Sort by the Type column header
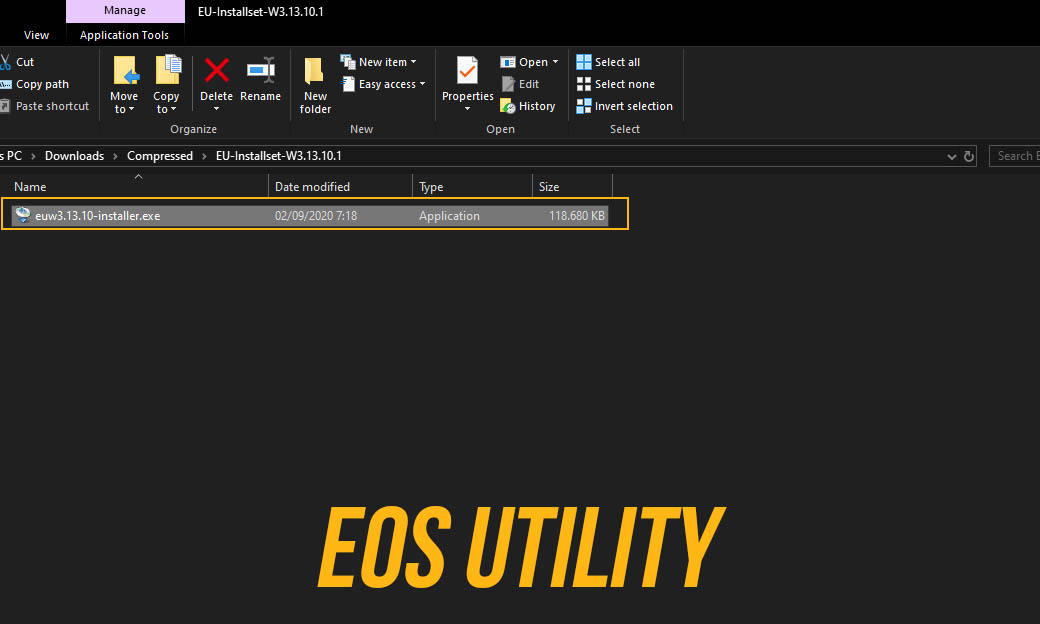The image size is (1040, 624). (x=472, y=187)
